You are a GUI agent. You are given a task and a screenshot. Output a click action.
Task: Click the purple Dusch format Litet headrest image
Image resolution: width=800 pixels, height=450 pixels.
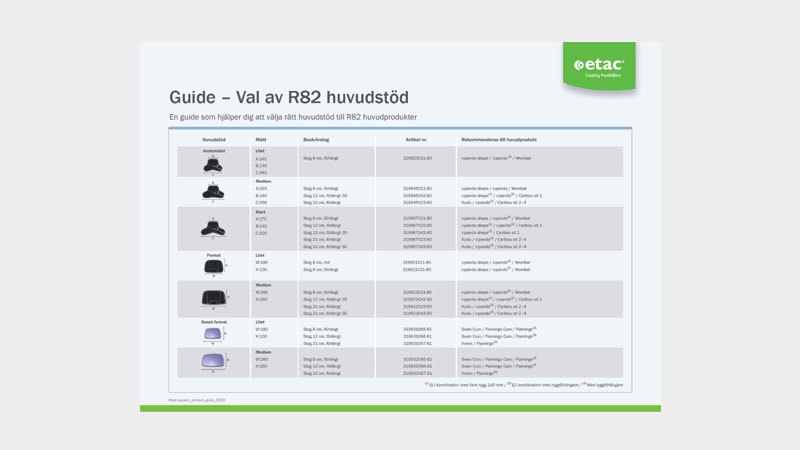click(212, 334)
